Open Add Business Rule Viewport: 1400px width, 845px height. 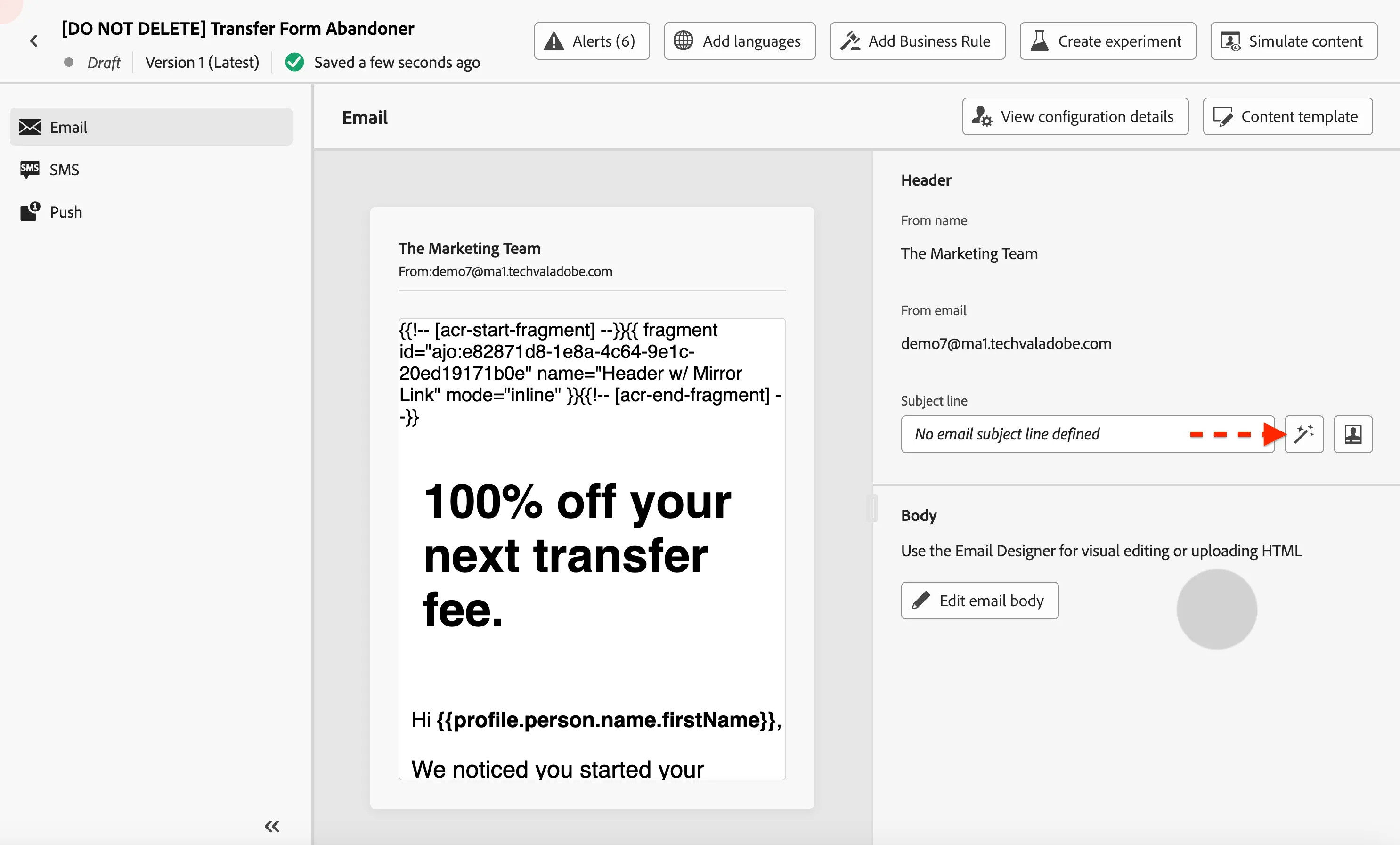917,41
